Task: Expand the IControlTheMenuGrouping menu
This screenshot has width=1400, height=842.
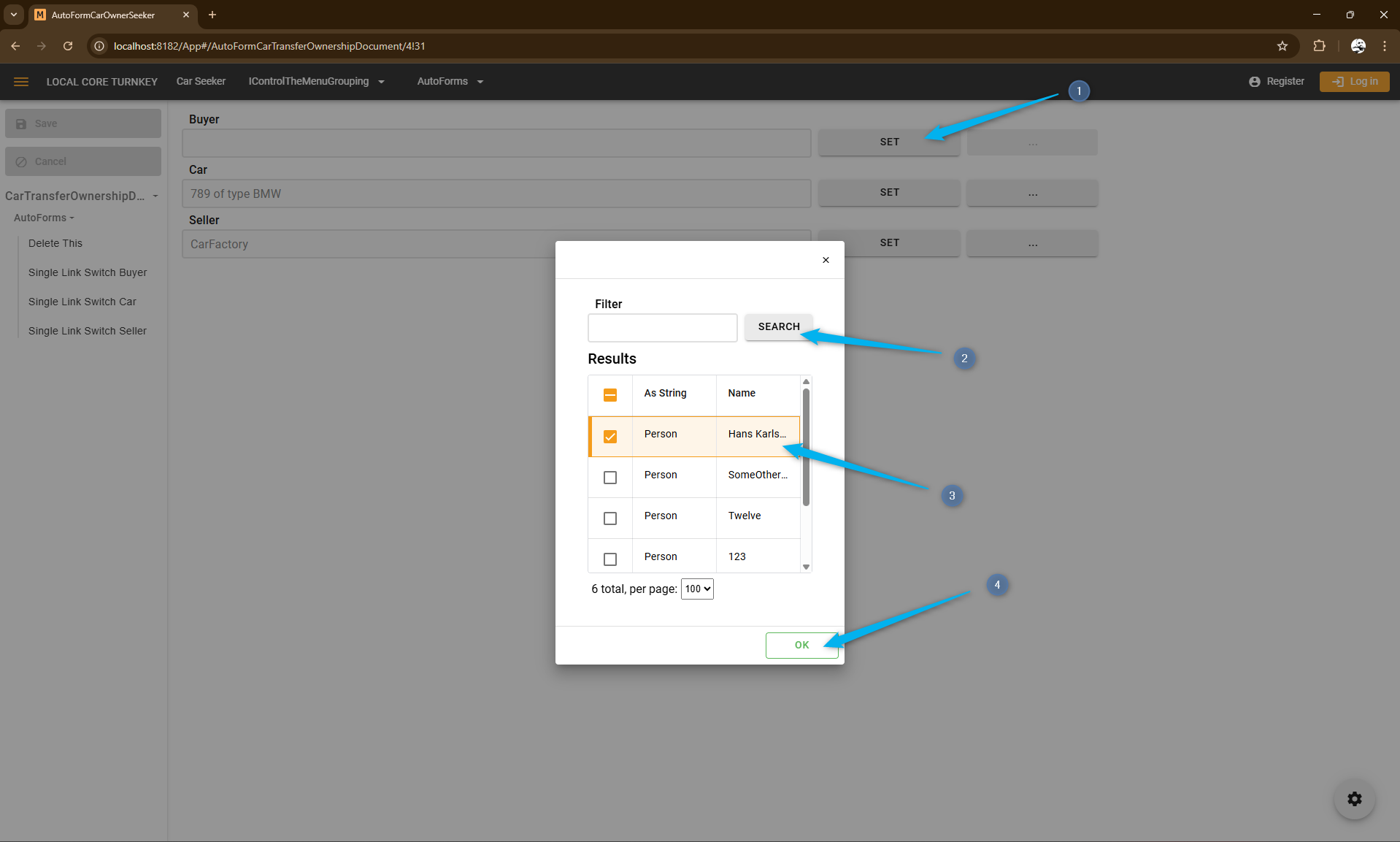Action: pyautogui.click(x=316, y=82)
